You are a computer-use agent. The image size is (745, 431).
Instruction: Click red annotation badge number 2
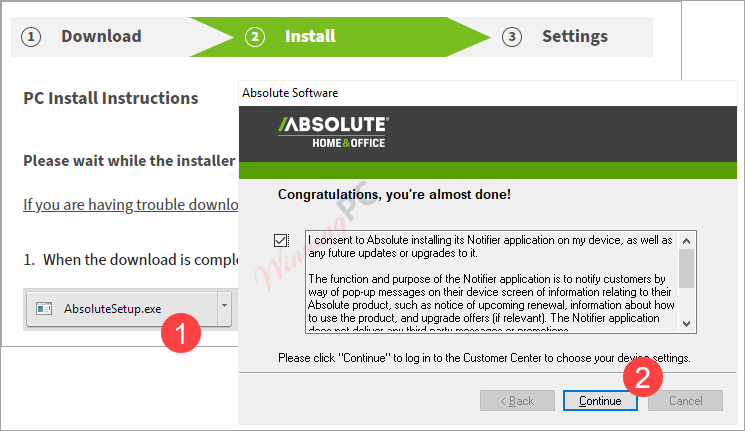coord(642,377)
